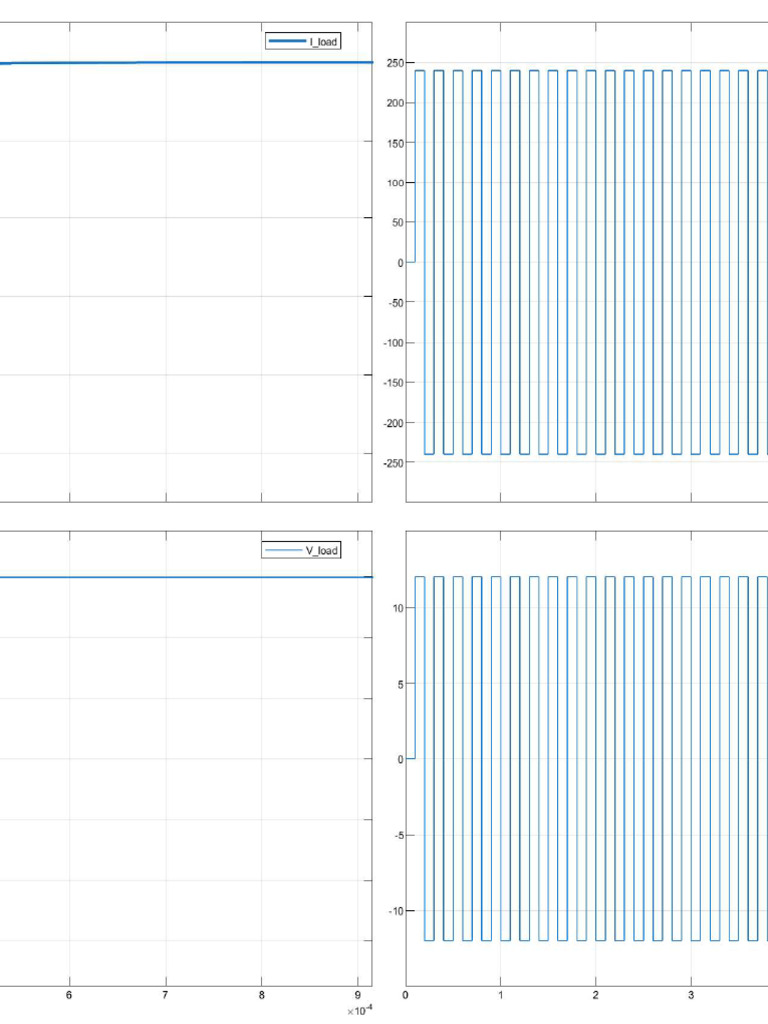This screenshot has height=1024, width=768.
Task: Click the 50 y-axis tick label
Action: click(x=397, y=223)
